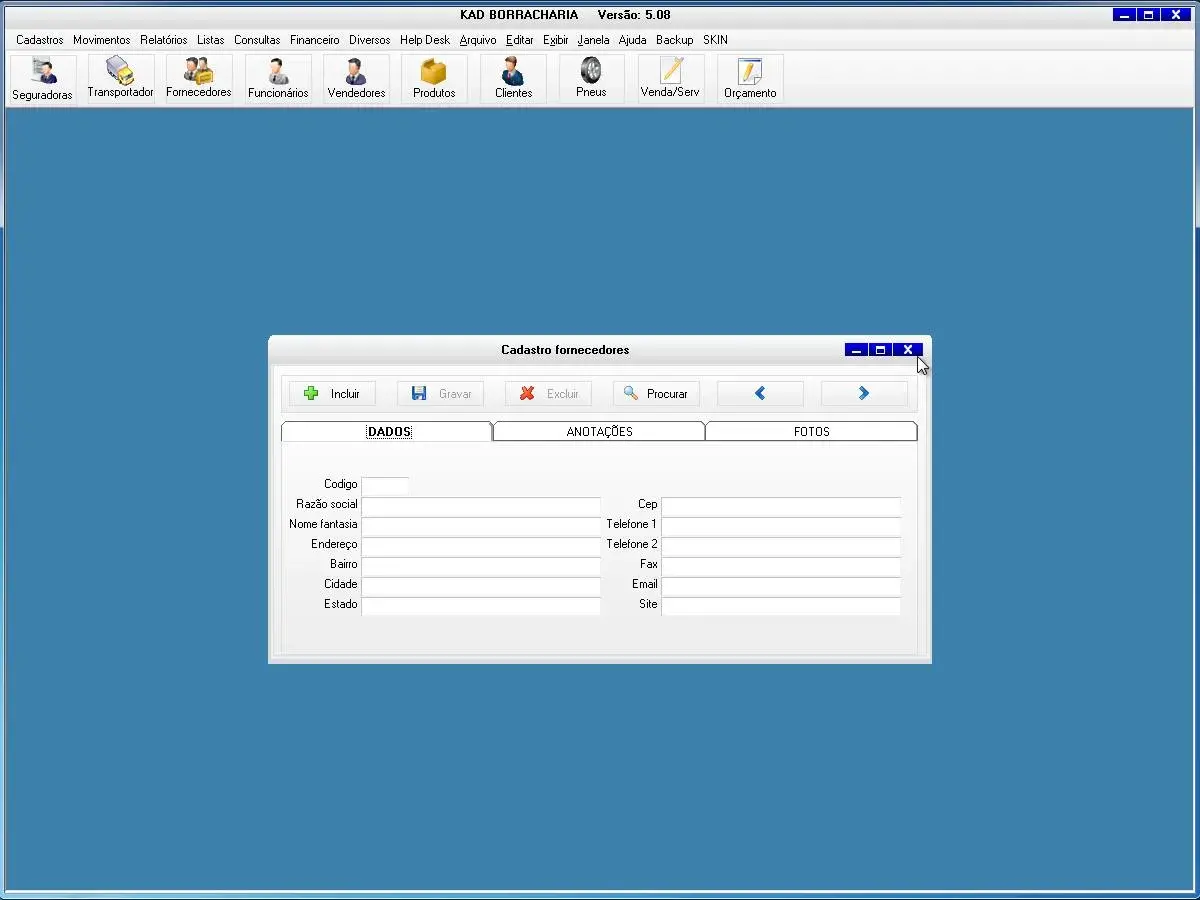Switch to the ANOTAÇÕES tab
Viewport: 1200px width, 900px height.
pyautogui.click(x=599, y=432)
